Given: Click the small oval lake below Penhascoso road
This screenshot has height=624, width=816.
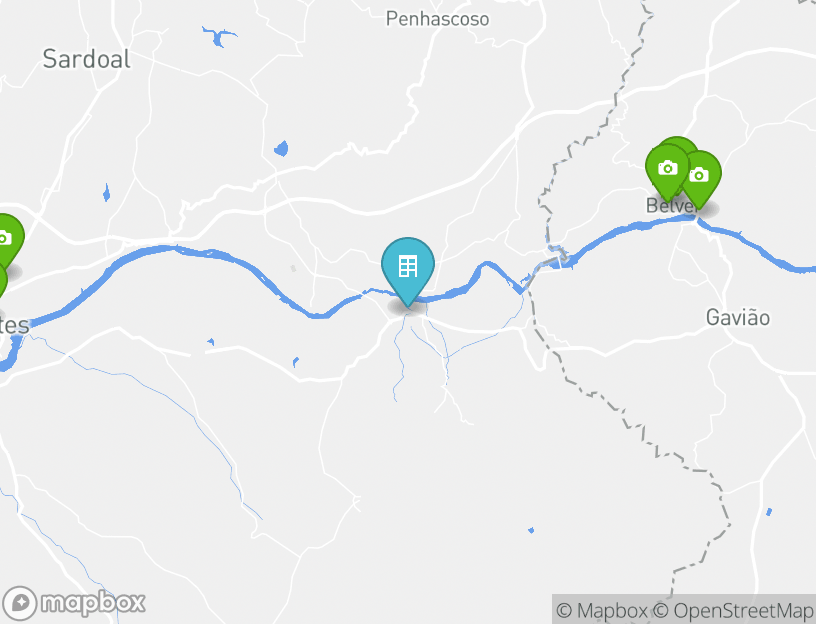Looking at the screenshot, I should tap(281, 149).
